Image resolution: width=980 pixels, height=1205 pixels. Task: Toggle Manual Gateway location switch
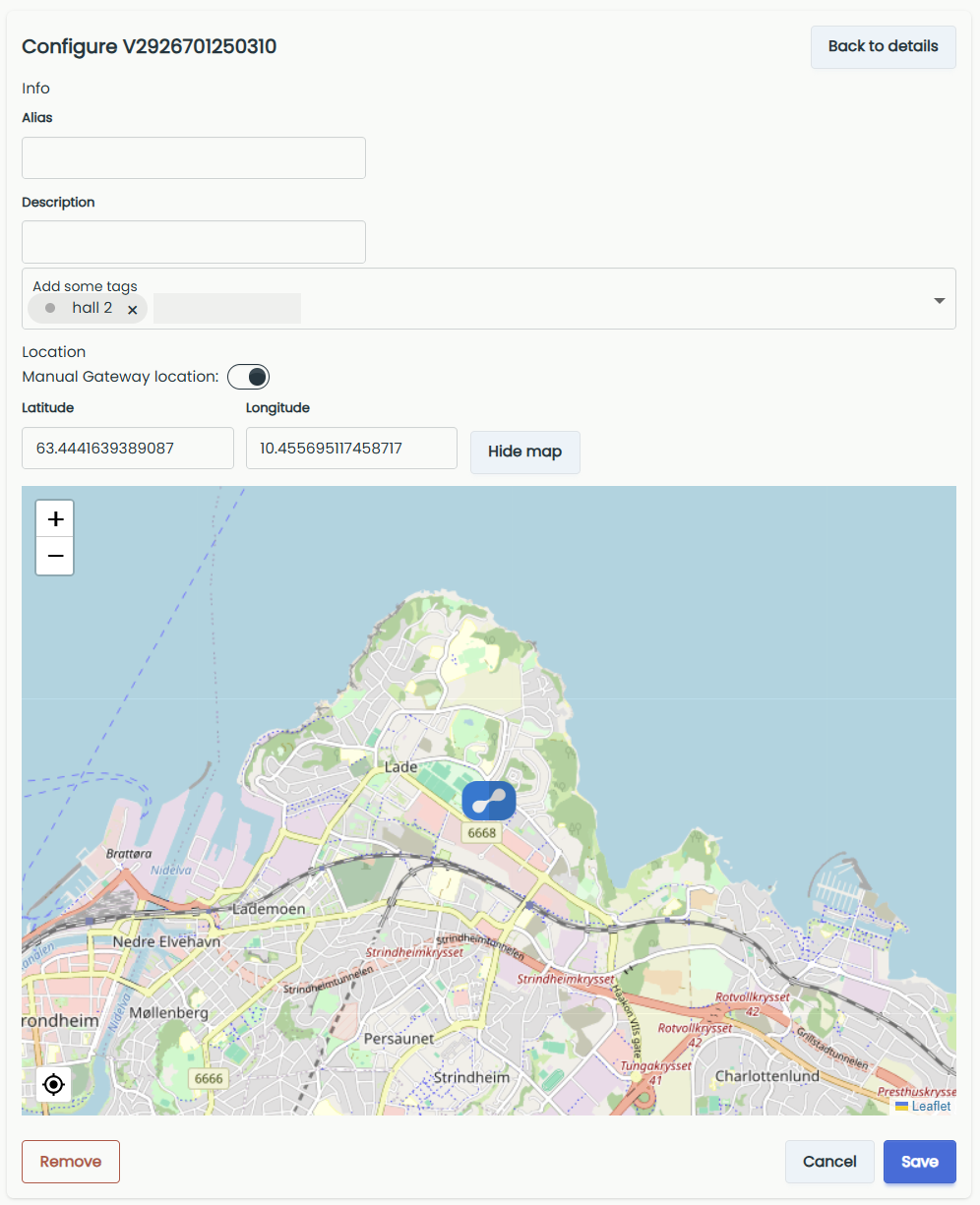[x=248, y=377]
